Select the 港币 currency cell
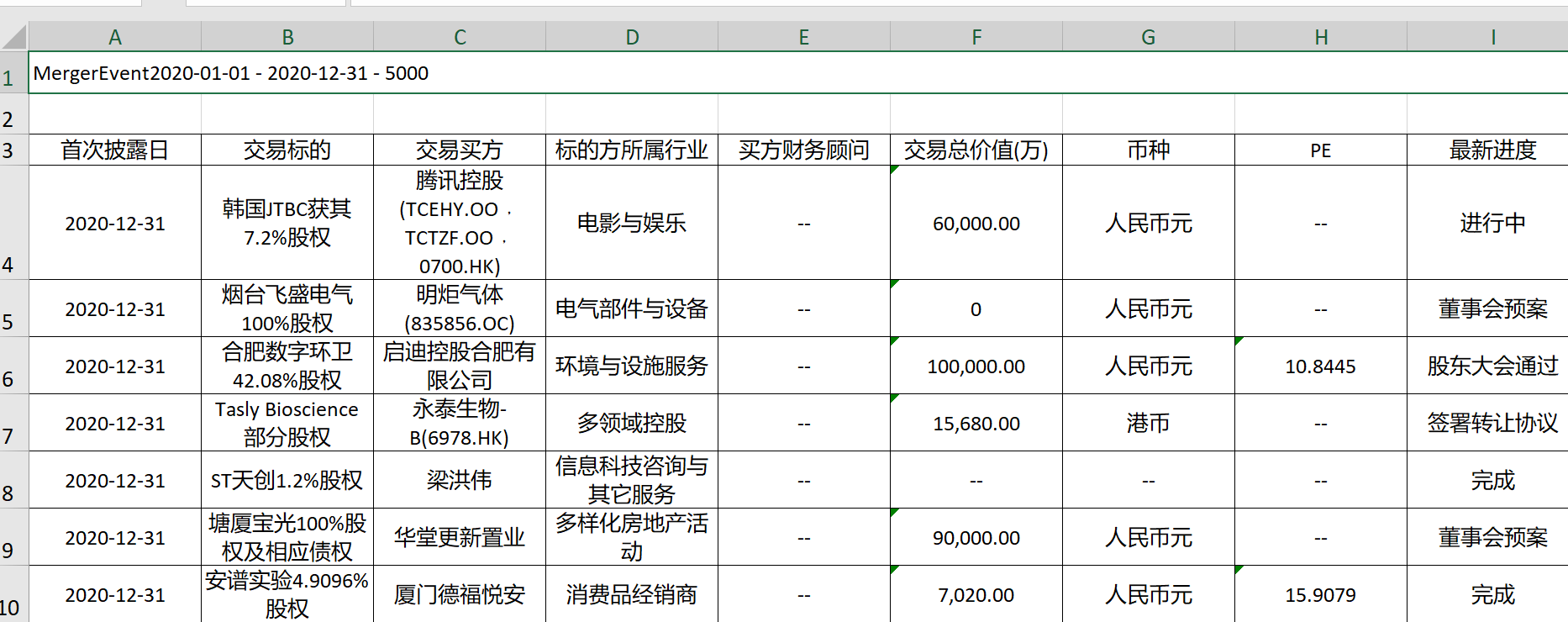The width and height of the screenshot is (1568, 622). pyautogui.click(x=1149, y=423)
